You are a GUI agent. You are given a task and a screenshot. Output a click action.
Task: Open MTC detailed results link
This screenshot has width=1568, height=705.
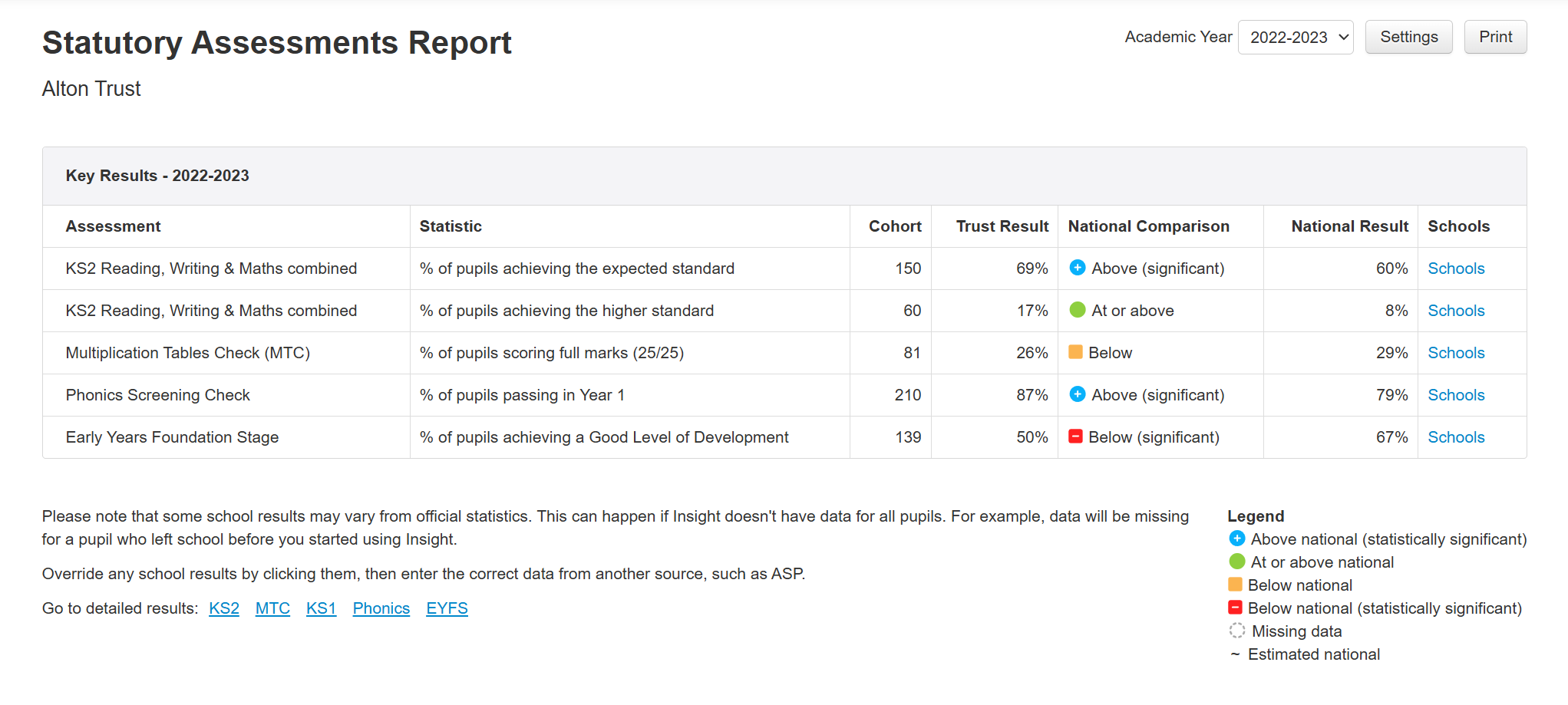(x=272, y=608)
